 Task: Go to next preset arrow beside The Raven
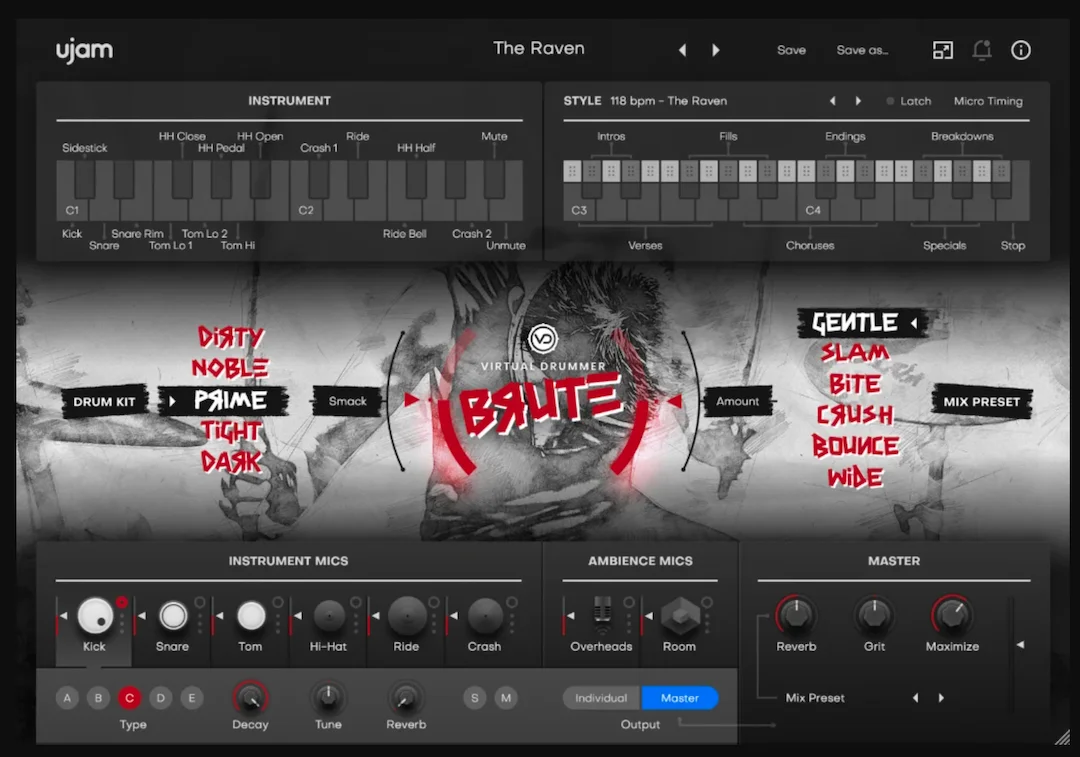[x=716, y=50]
